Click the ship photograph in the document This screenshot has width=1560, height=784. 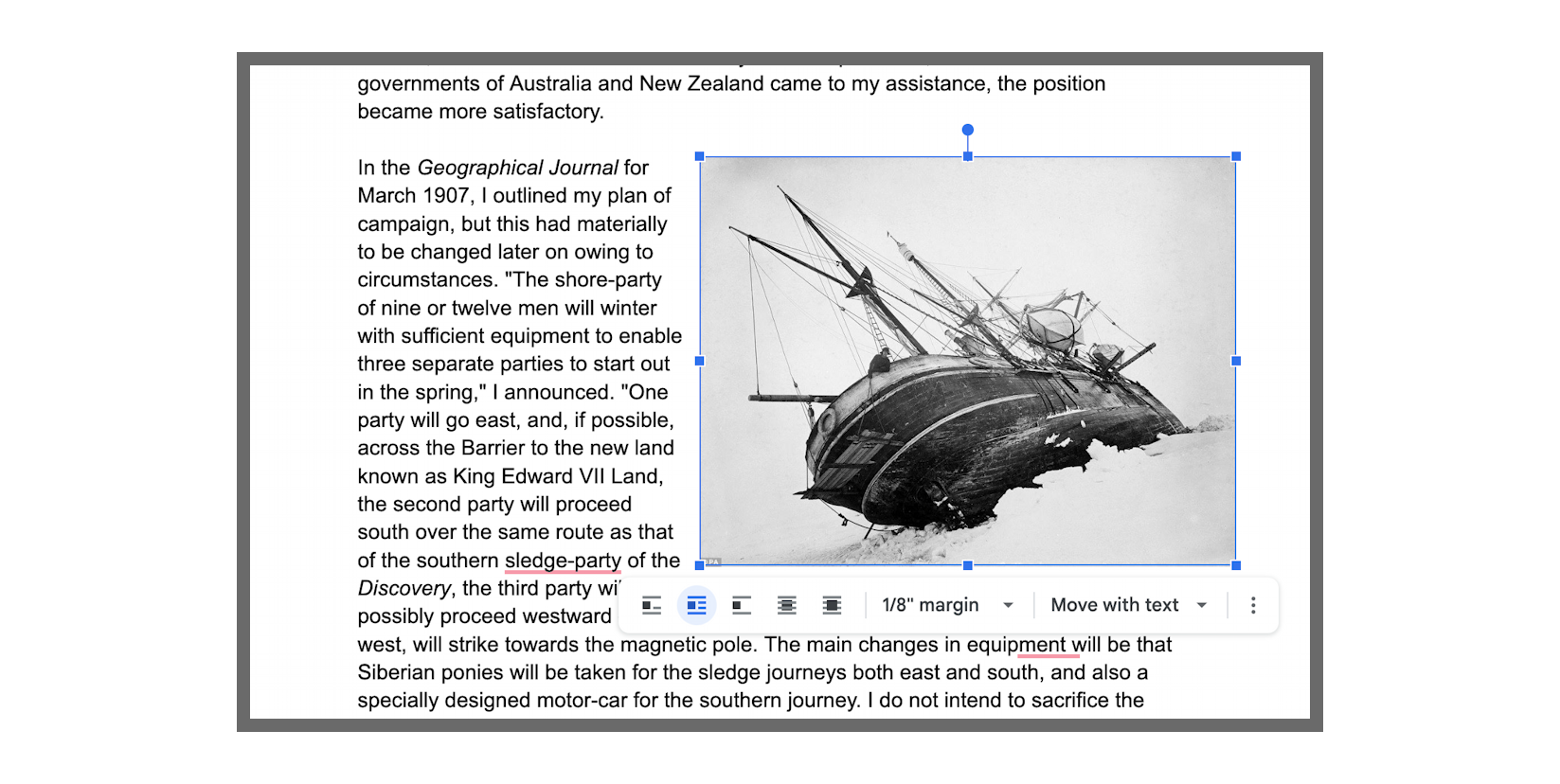pyautogui.click(x=968, y=361)
